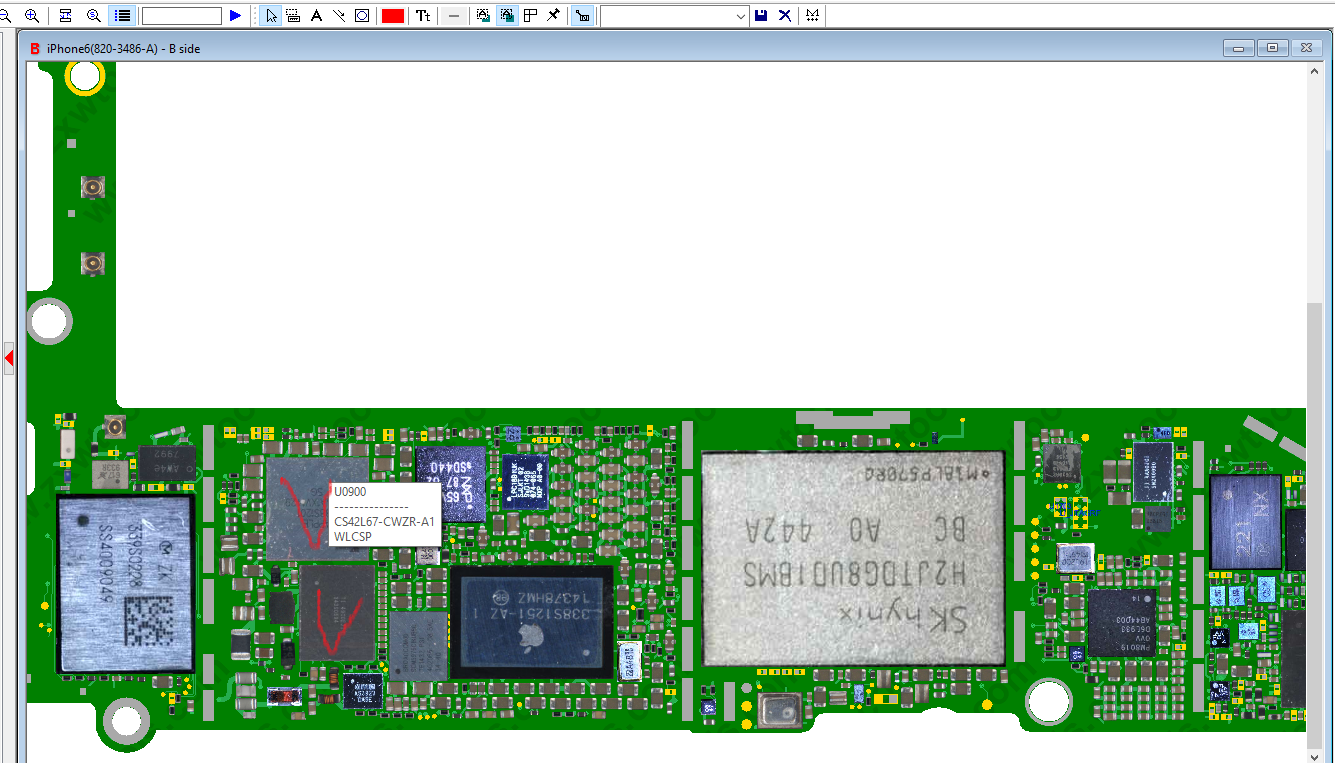Click the line thickness minus button
The width and height of the screenshot is (1335, 763).
[454, 16]
